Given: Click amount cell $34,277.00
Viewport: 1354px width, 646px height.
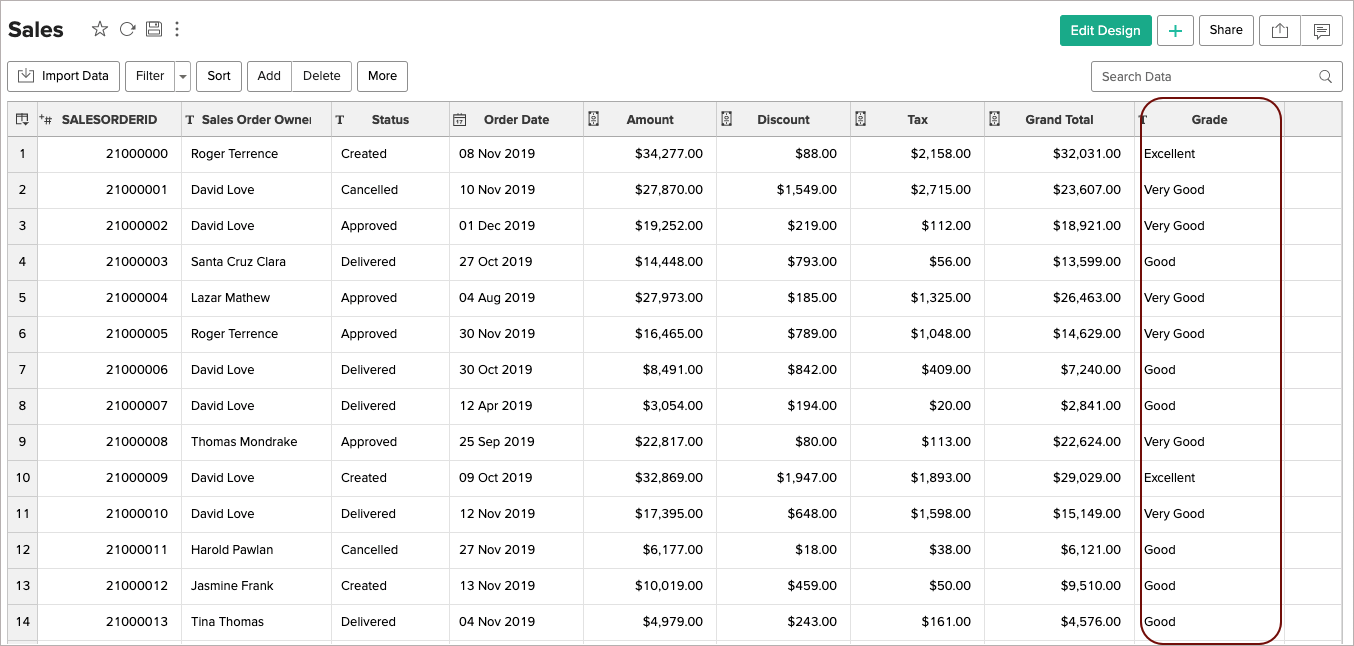Looking at the screenshot, I should [x=650, y=154].
